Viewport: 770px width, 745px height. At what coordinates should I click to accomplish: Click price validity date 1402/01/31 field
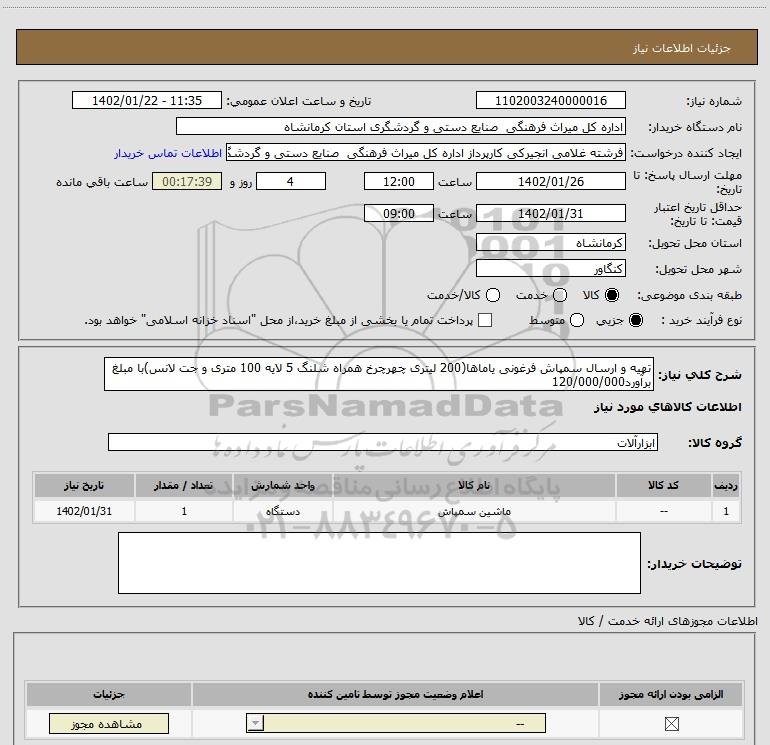pyautogui.click(x=550, y=213)
